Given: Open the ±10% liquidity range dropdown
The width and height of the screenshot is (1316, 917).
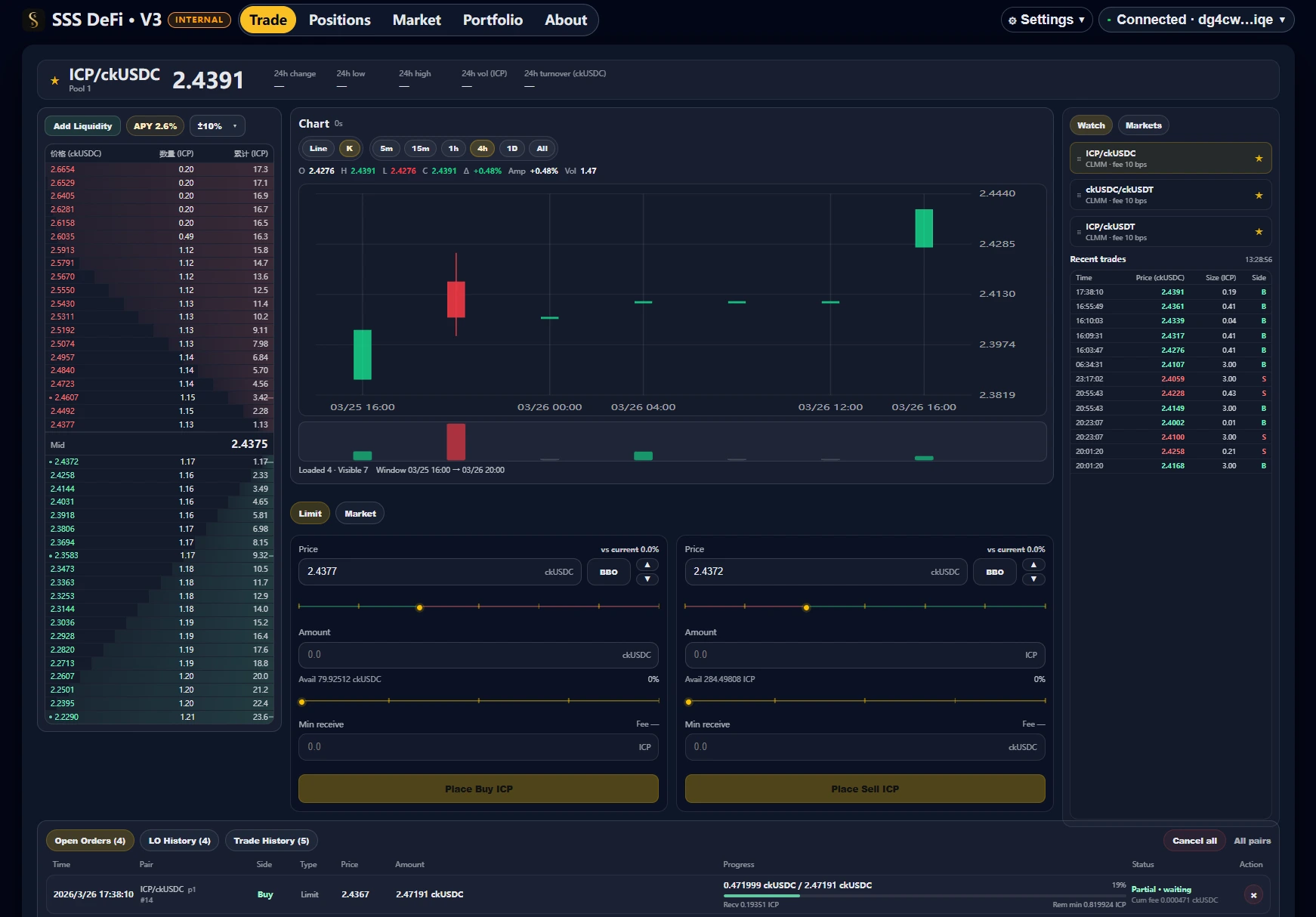Looking at the screenshot, I should point(217,125).
